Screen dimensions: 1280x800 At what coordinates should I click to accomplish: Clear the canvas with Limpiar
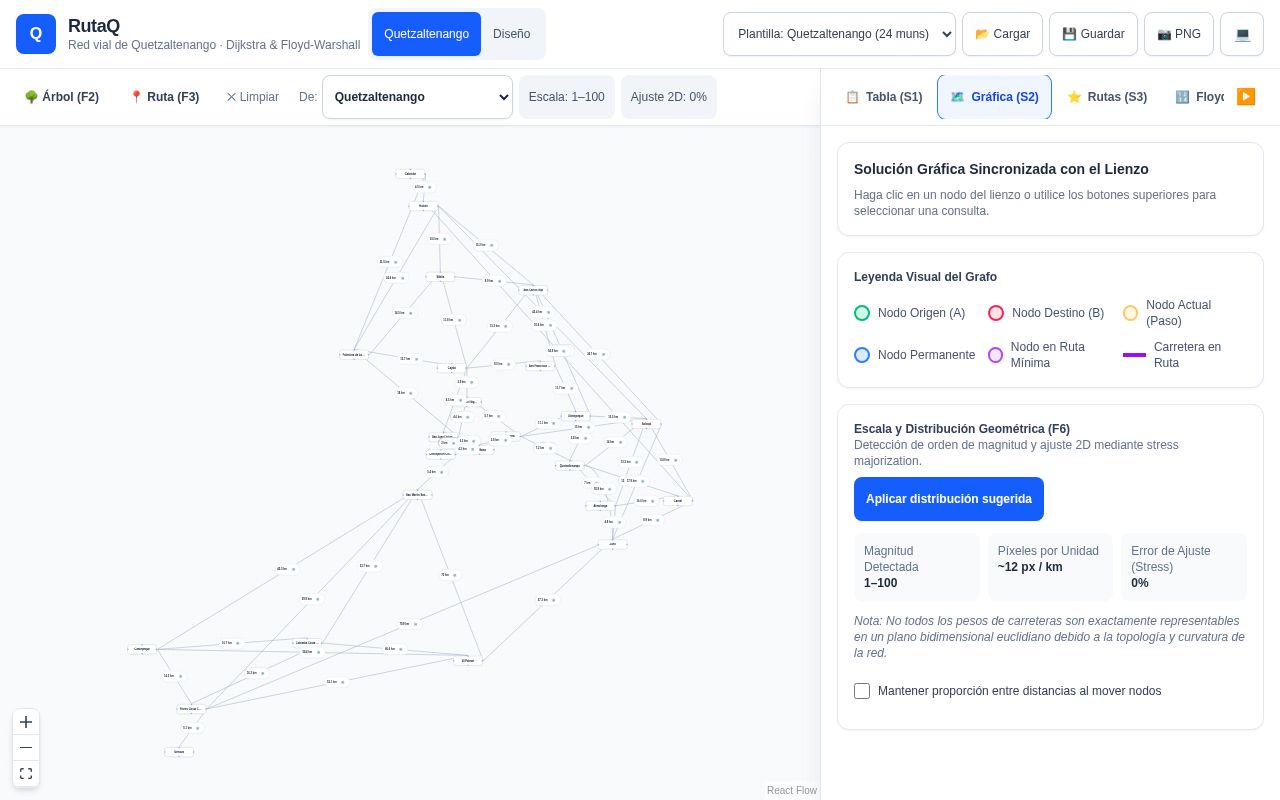[252, 97]
